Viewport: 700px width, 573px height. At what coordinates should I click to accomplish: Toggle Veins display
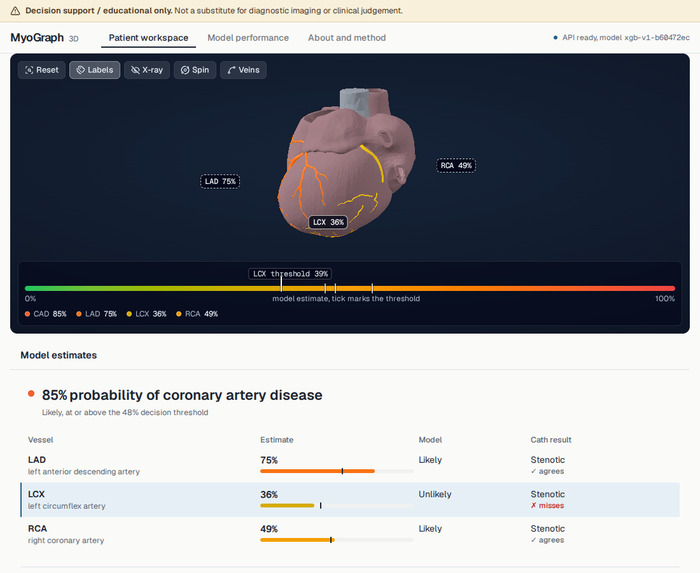(243, 70)
